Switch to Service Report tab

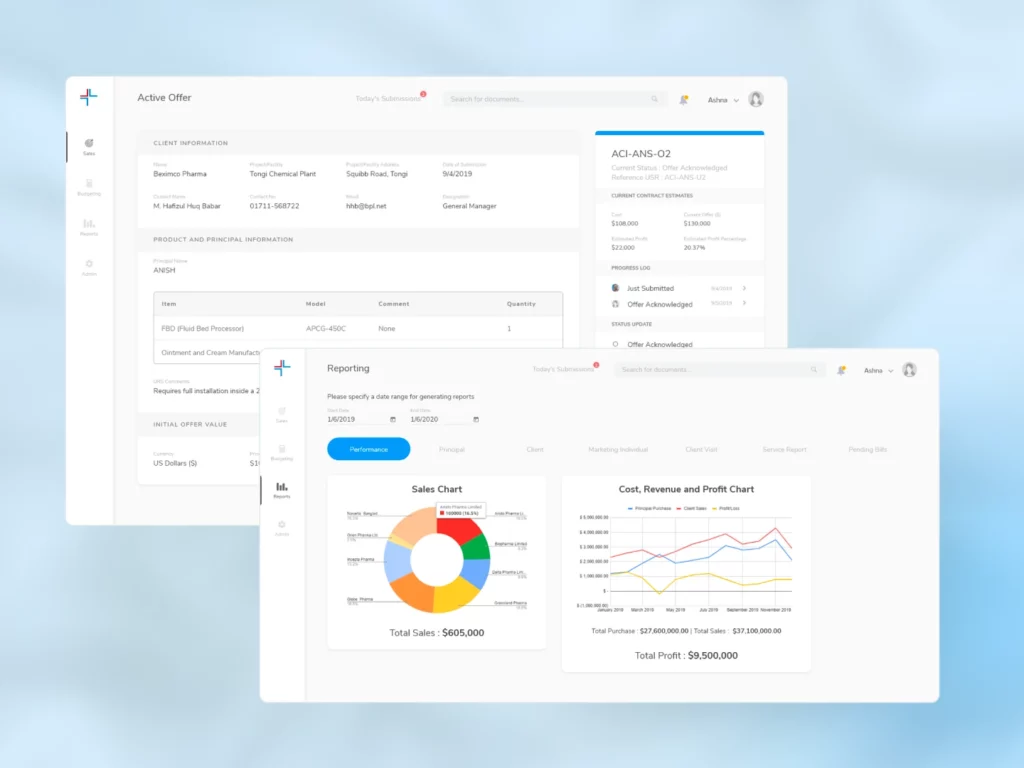pos(784,449)
